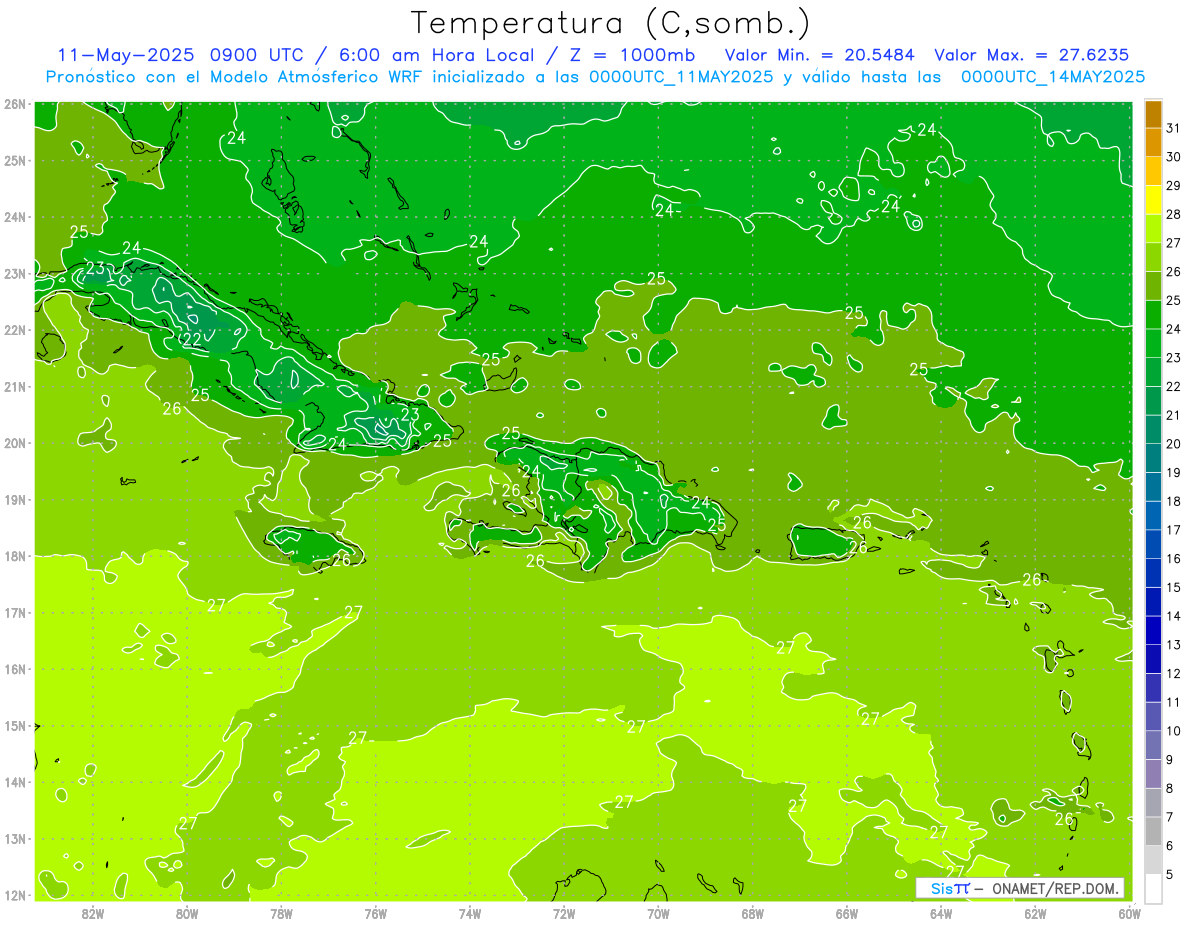Image resolution: width=1200 pixels, height=927 pixels.
Task: Pick the legend swatch between 20 and 21
Action: [1153, 430]
